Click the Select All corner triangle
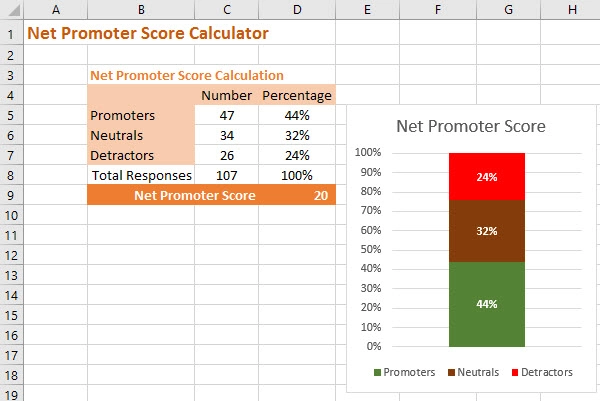This screenshot has width=600, height=401. (10, 10)
